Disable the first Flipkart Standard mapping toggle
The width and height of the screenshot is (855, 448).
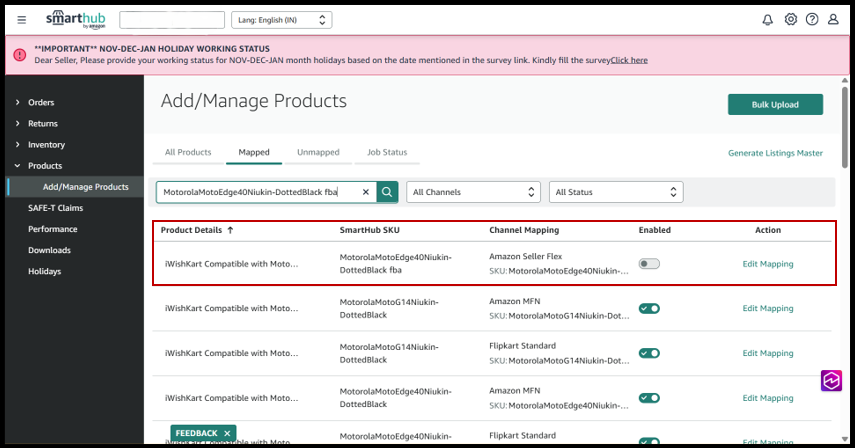(649, 353)
